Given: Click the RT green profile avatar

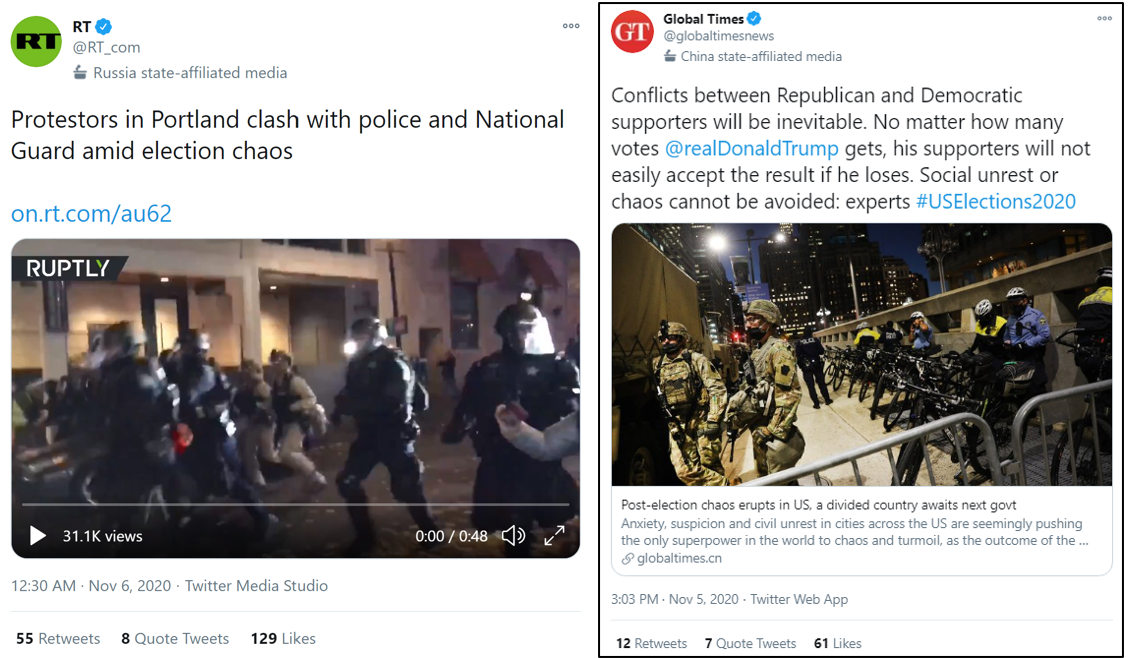Looking at the screenshot, I should [x=36, y=42].
